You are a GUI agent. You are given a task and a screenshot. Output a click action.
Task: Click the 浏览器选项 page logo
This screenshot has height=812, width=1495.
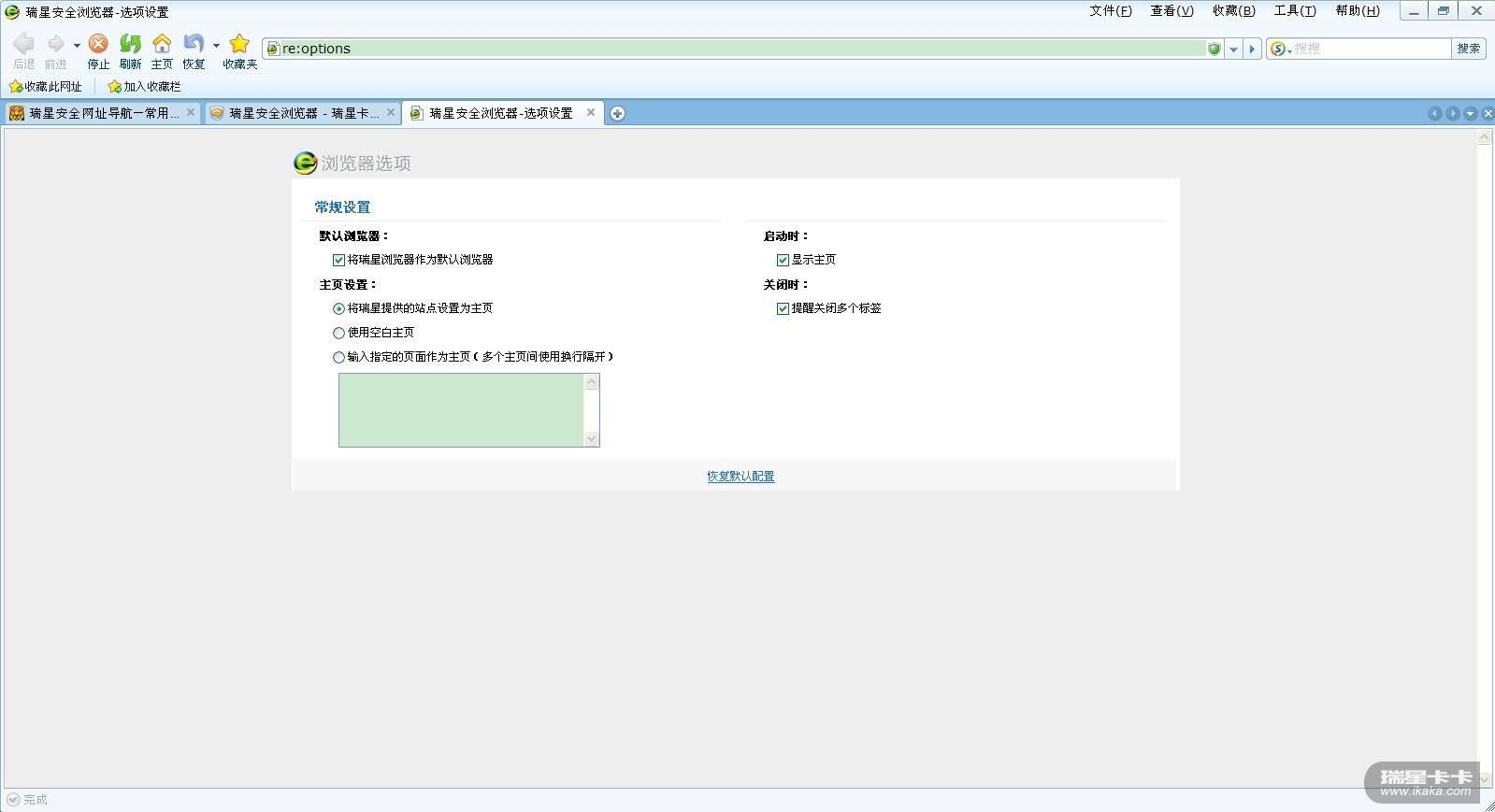click(x=305, y=163)
